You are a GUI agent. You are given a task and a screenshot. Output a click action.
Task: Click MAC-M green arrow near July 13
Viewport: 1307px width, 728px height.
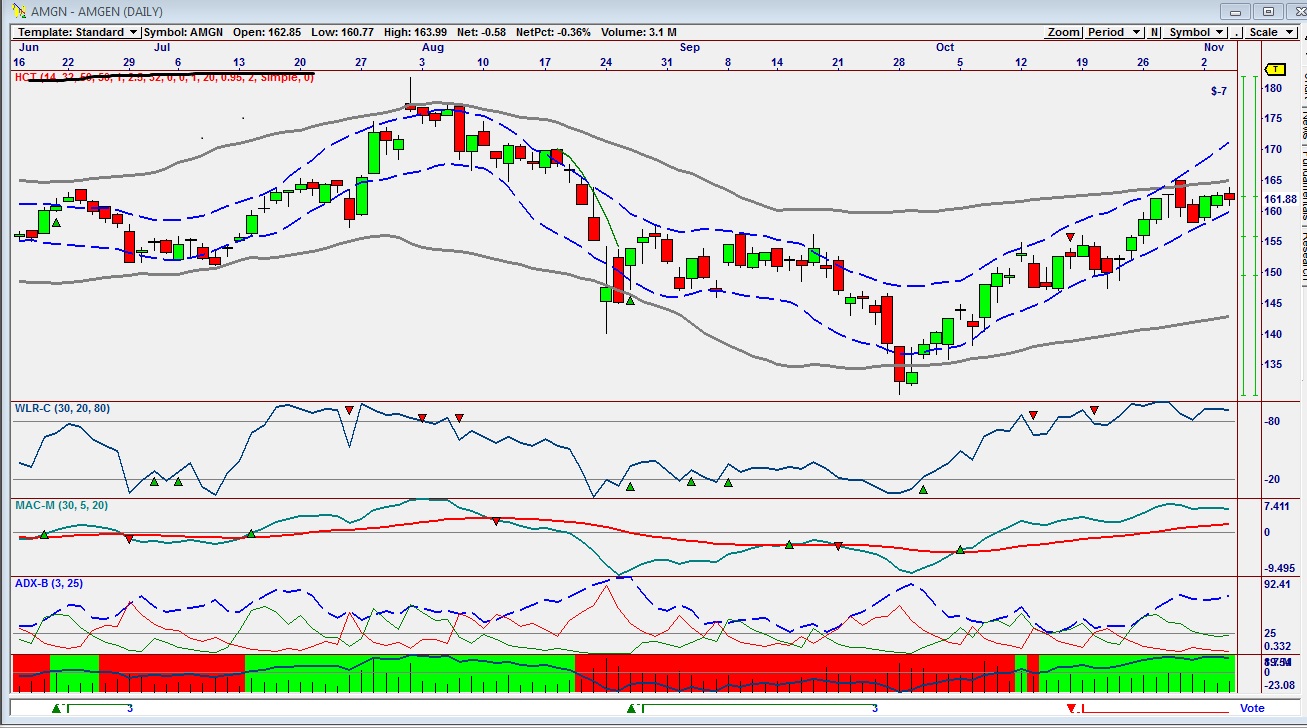[251, 533]
